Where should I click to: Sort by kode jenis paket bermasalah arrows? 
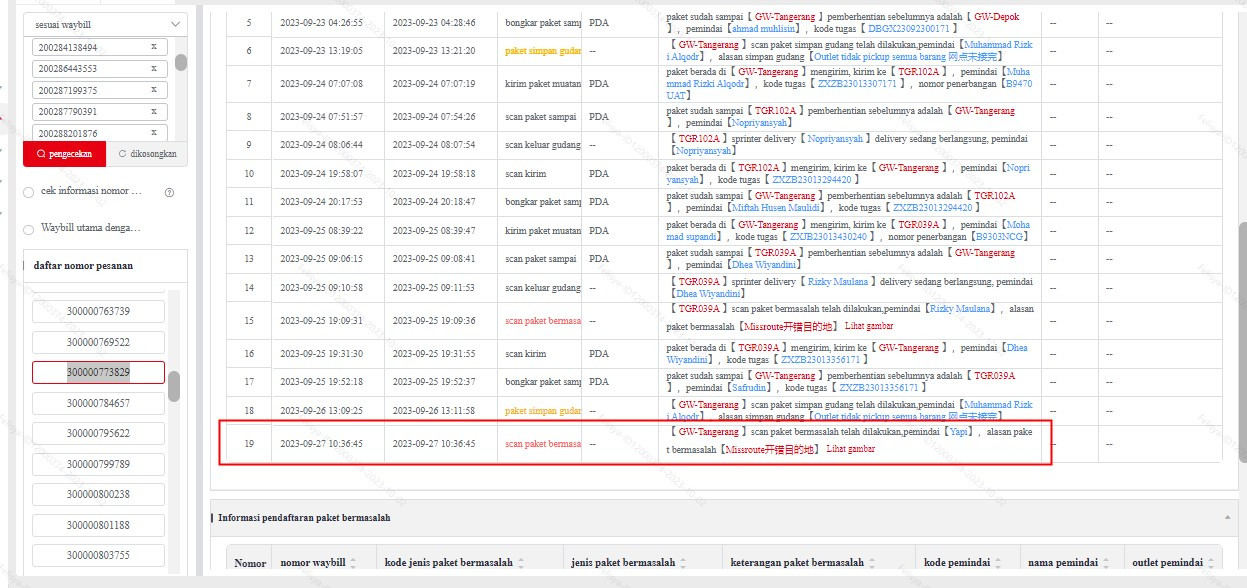click(x=520, y=563)
